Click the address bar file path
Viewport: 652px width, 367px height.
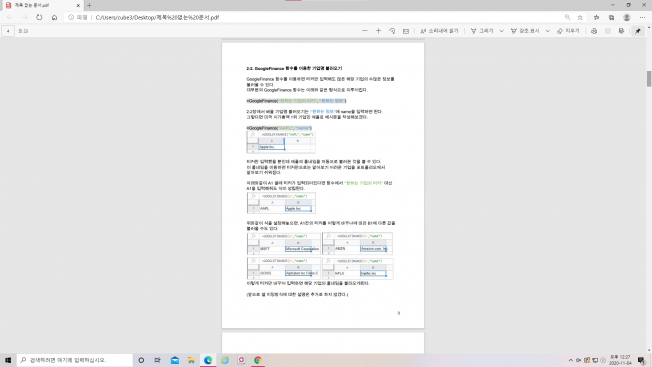click(157, 17)
